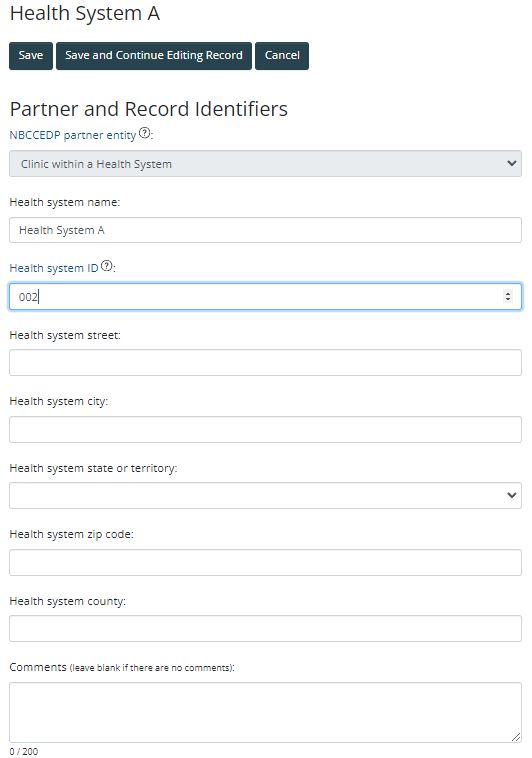Viewport: 532px width, 758px height.
Task: Click the Health system name field
Action: tap(265, 230)
